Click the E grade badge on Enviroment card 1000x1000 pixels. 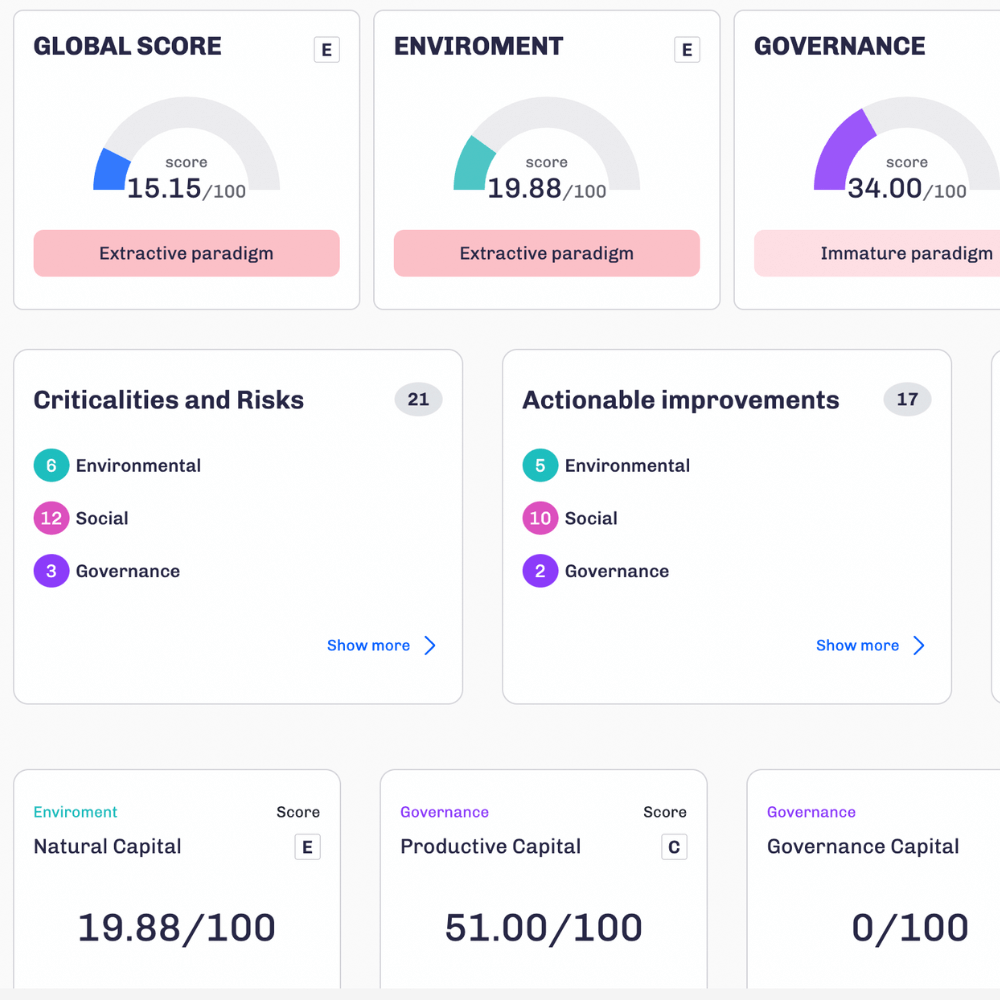pyautogui.click(x=687, y=50)
